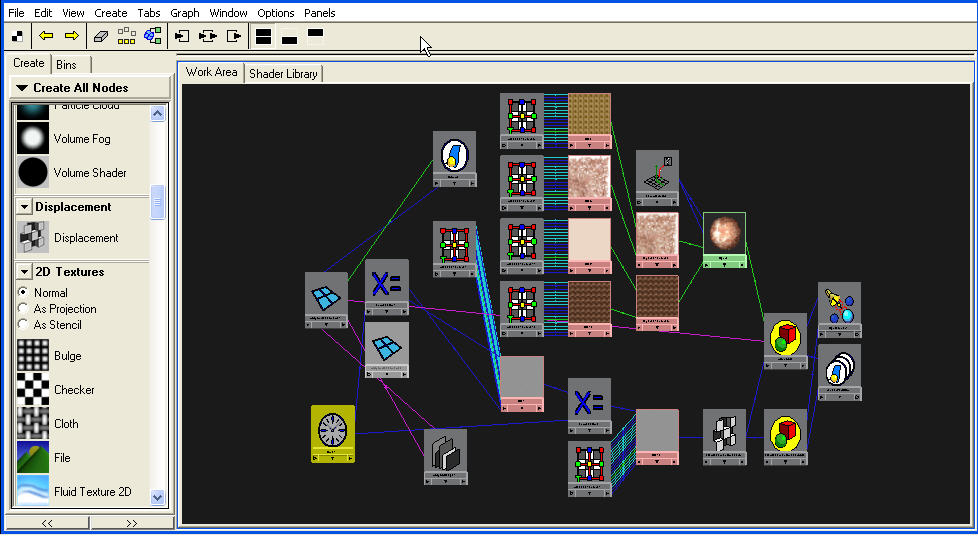This screenshot has height=536, width=978.
Task: Go to next graph with right arrow
Action: [x=72, y=36]
